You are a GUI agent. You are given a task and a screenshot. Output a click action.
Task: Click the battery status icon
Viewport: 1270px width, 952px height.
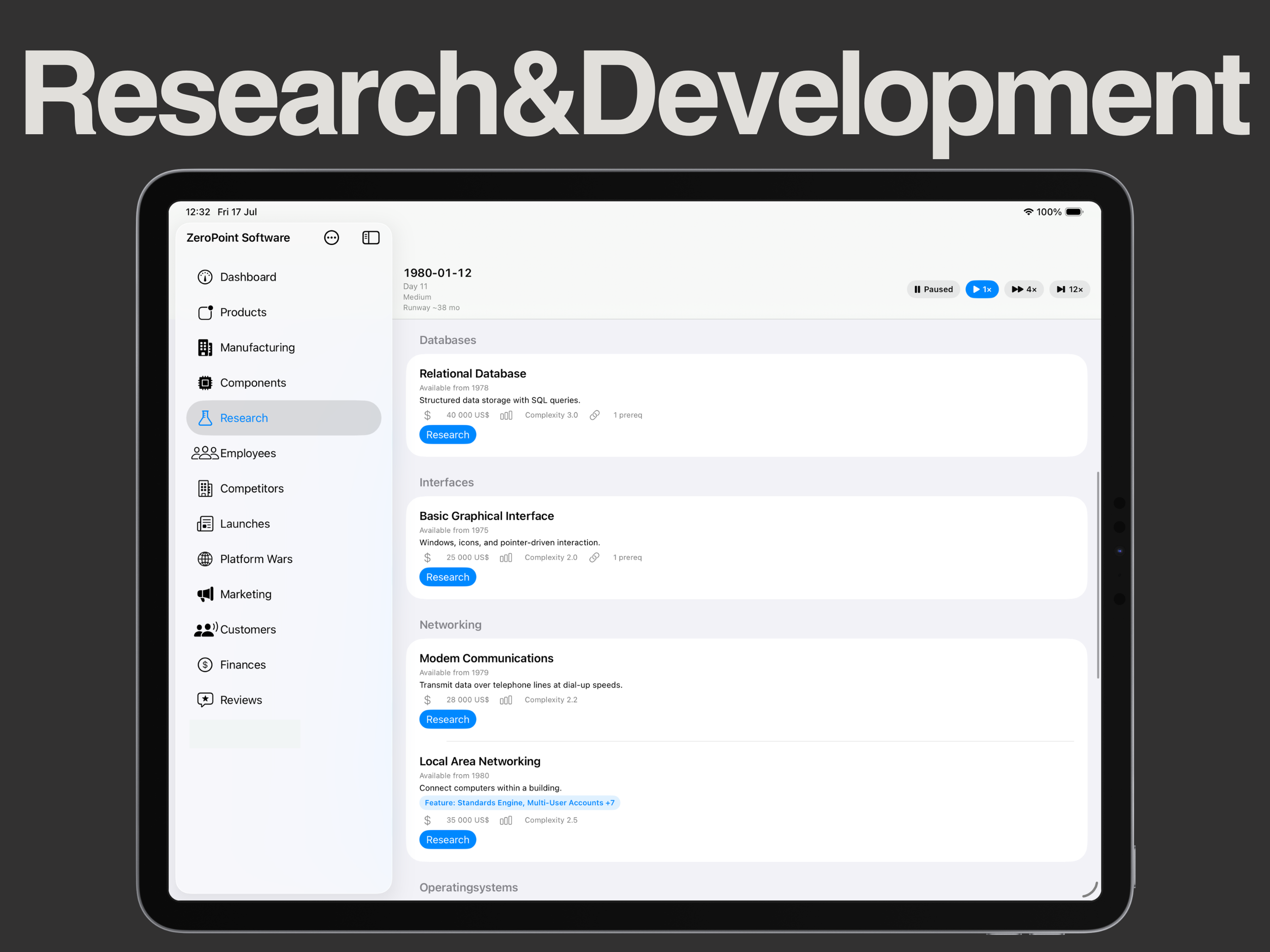[x=1074, y=212]
